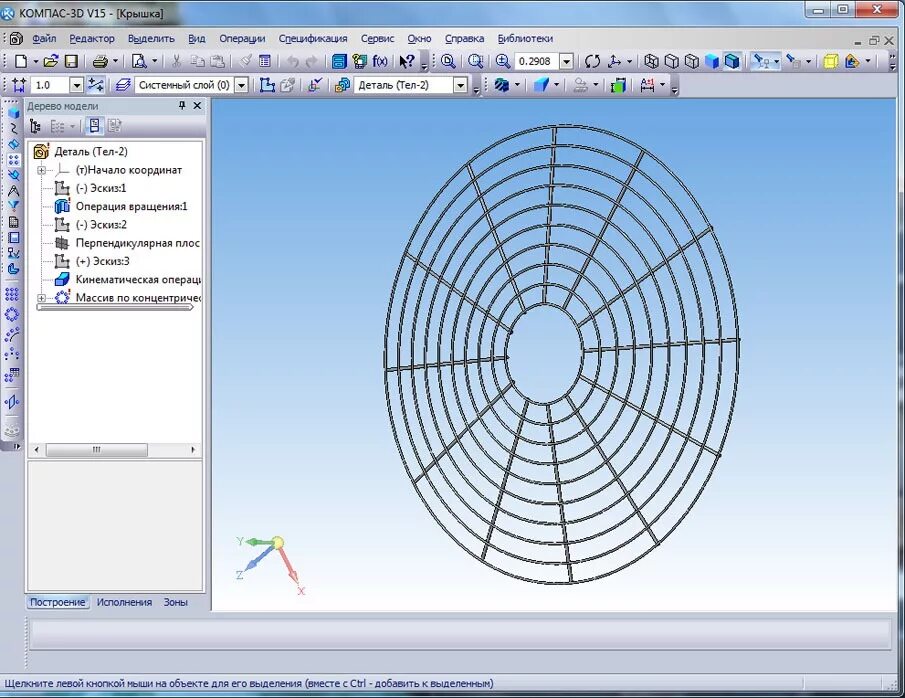
Task: Toggle the model tree structure view button
Action: pyautogui.click(x=35, y=126)
